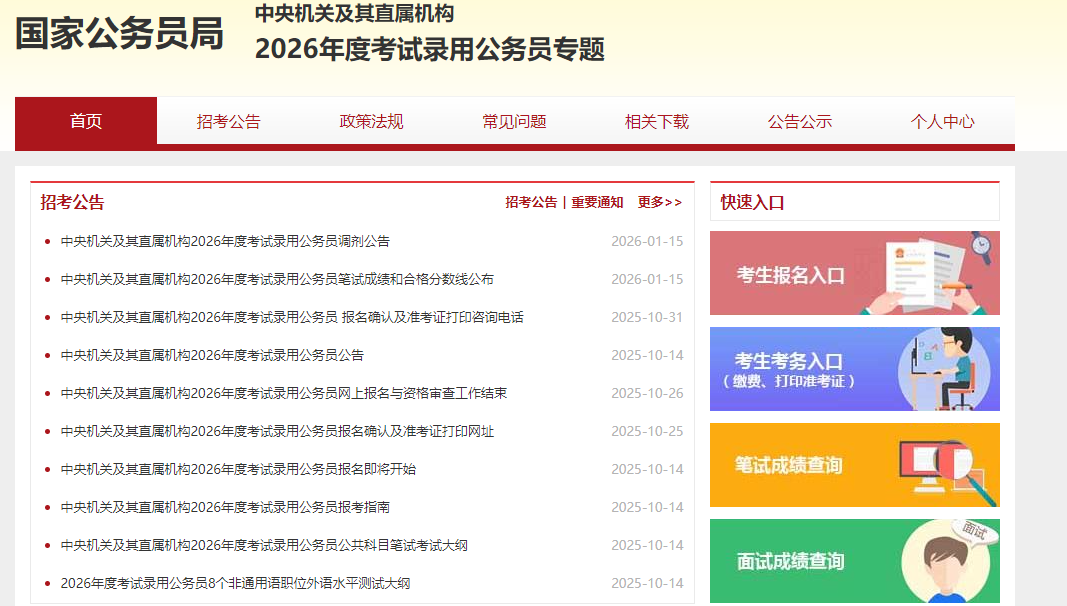1067x606 pixels.
Task: Go to the 首页 home tab
Action: pos(86,121)
